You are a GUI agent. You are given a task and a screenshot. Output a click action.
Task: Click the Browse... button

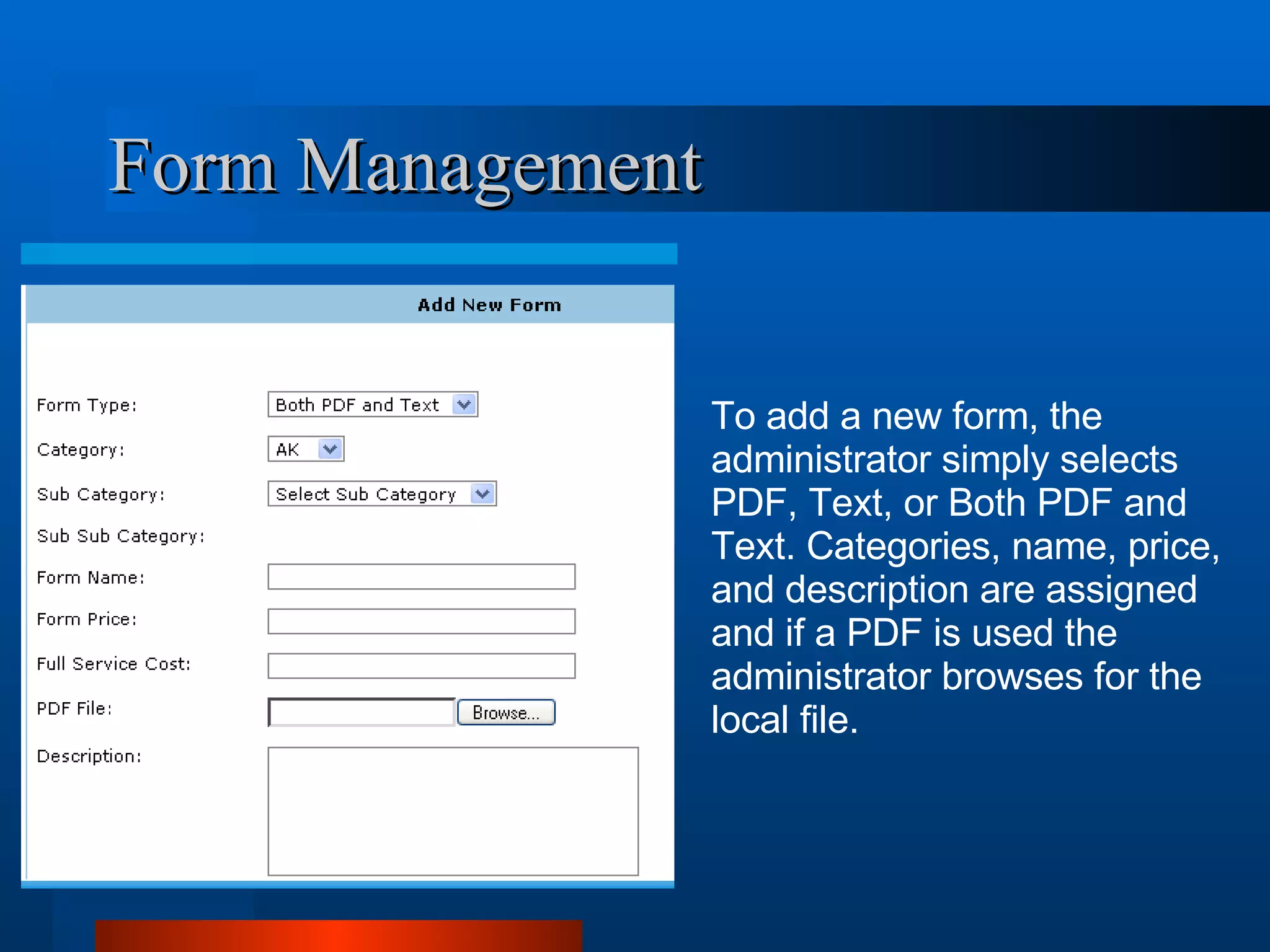click(506, 712)
